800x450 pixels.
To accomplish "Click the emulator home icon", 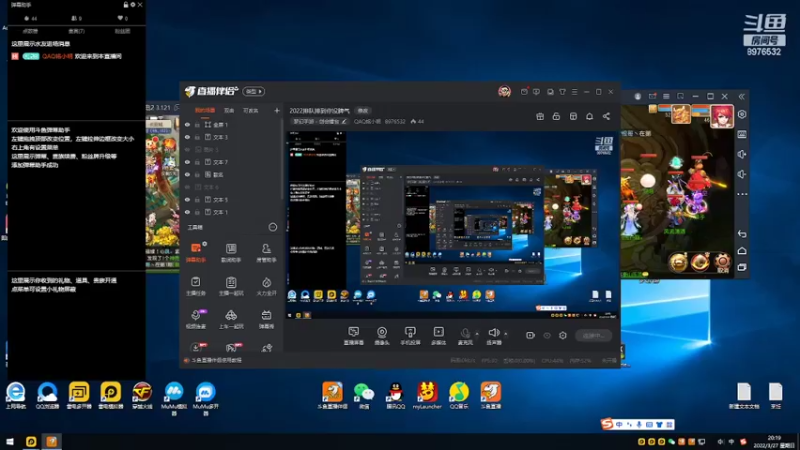I will 742,251.
